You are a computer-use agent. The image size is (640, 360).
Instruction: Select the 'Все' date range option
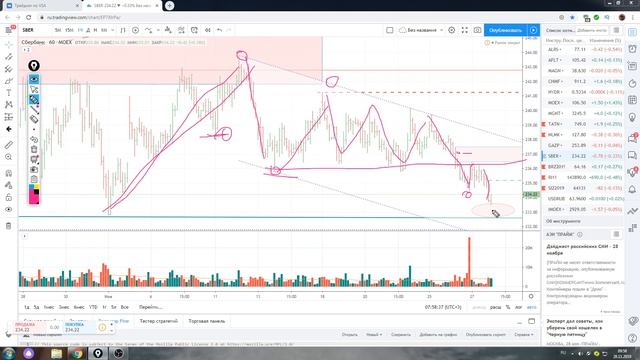click(124, 307)
